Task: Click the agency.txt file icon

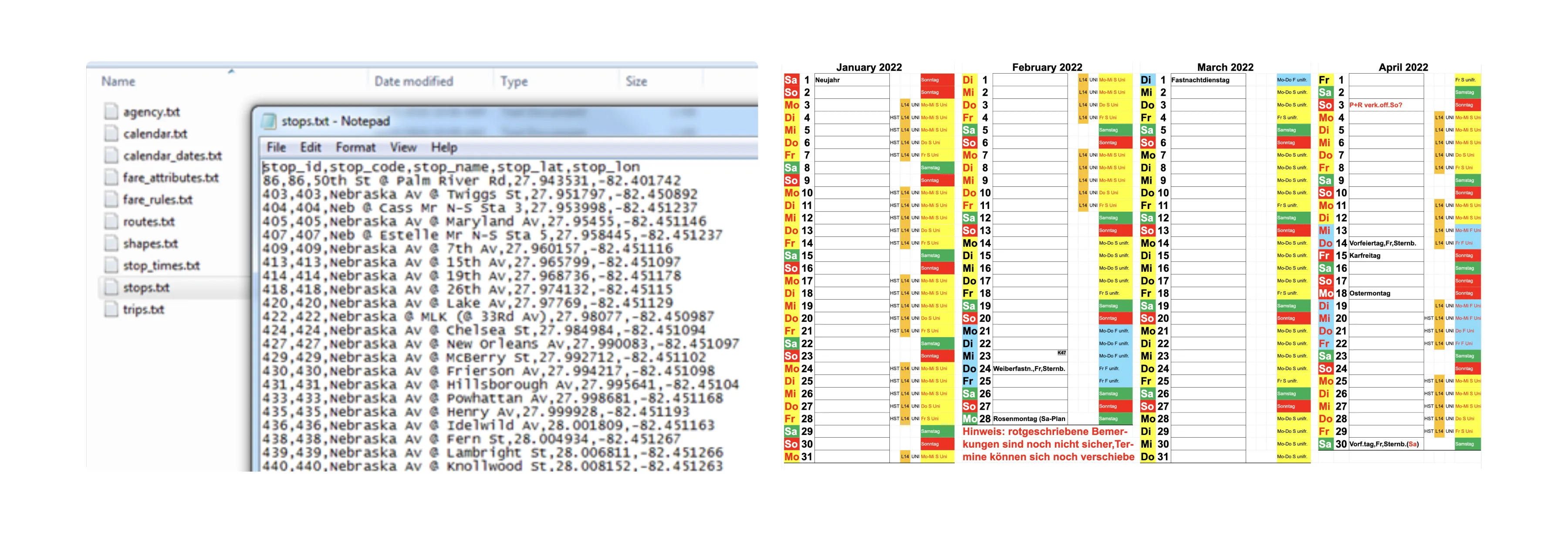Action: 111,111
